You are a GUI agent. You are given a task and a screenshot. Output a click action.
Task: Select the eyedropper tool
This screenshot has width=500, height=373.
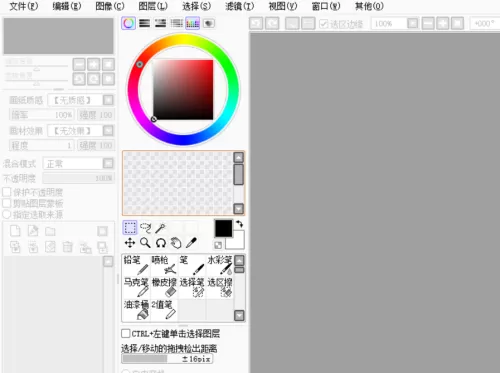191,243
